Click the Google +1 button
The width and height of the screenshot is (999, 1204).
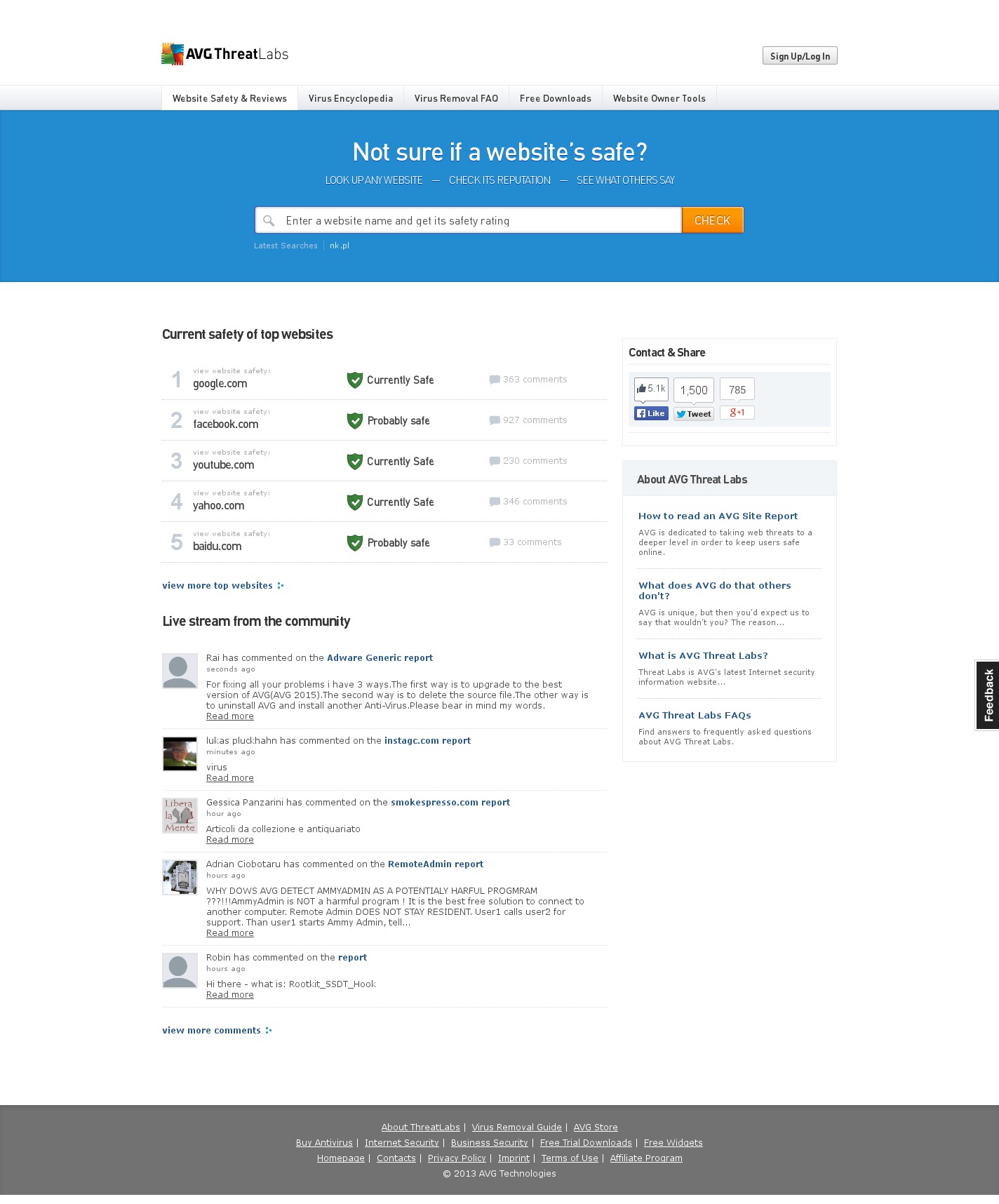pyautogui.click(x=737, y=413)
